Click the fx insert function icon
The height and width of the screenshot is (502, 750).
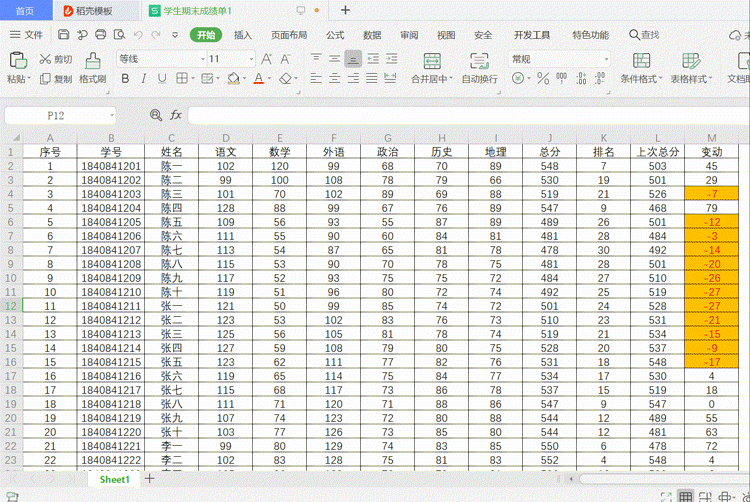(176, 115)
